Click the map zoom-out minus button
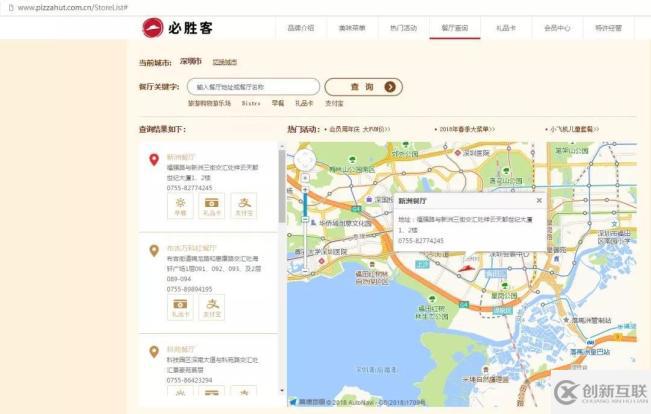 305,271
